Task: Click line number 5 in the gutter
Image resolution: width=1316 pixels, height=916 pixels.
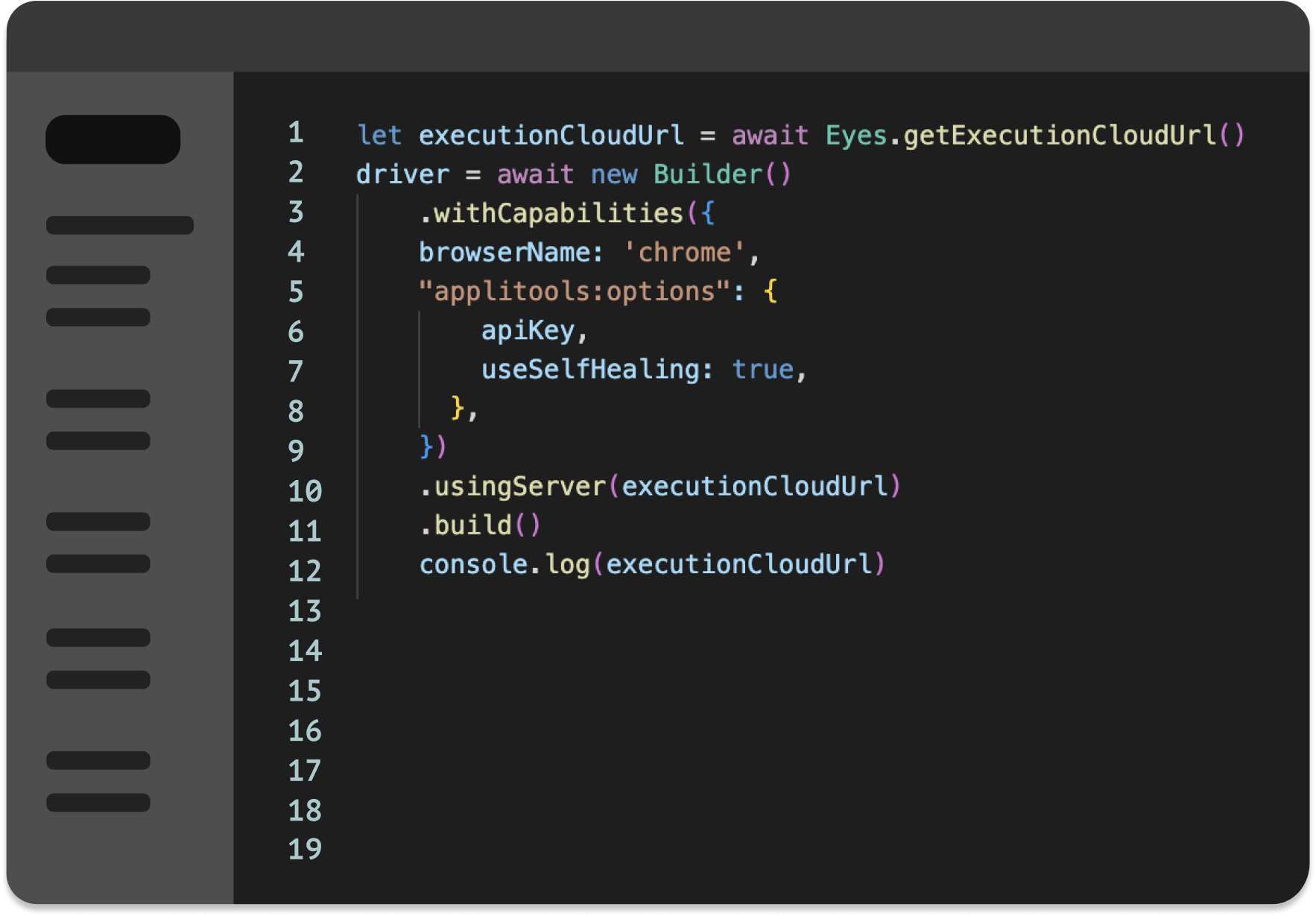Action: coord(296,291)
